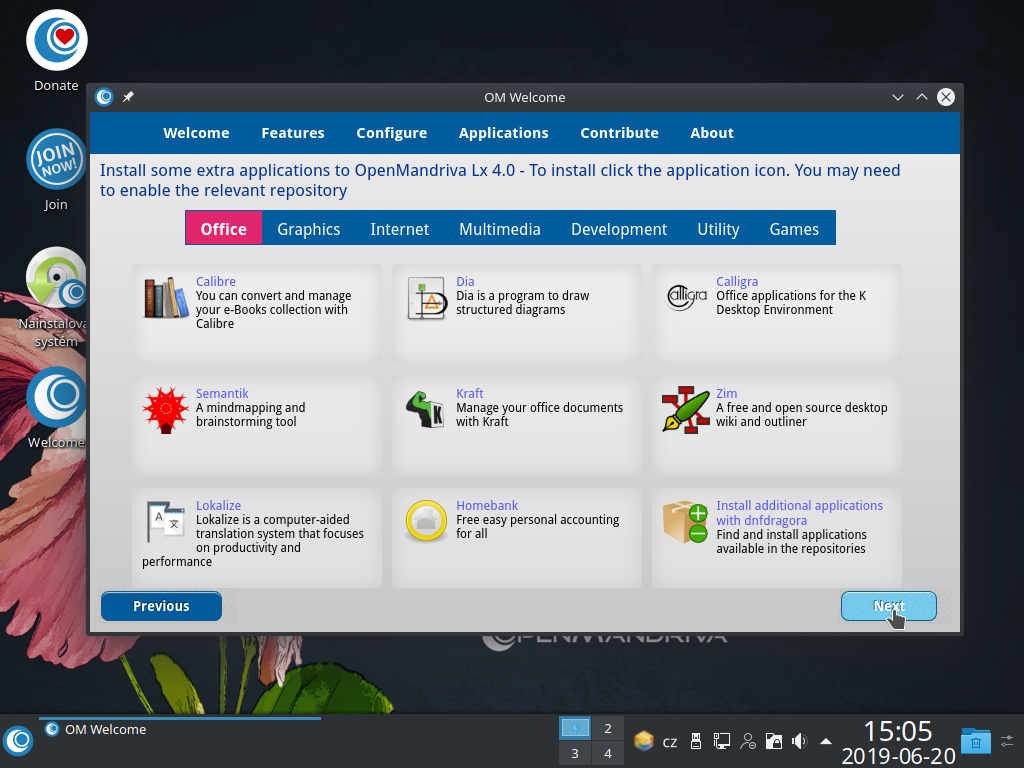
Task: Click the titlebar shade chevron
Action: pyautogui.click(x=897, y=97)
